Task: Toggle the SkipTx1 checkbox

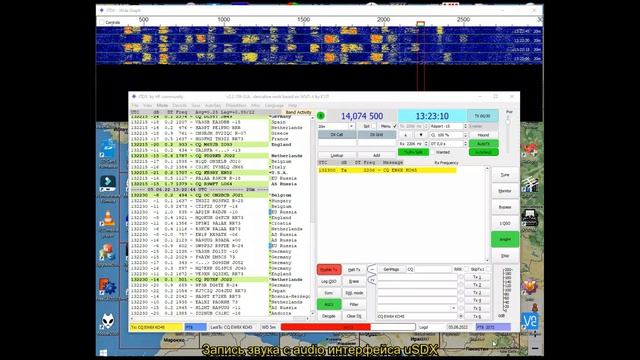Action: point(488,269)
